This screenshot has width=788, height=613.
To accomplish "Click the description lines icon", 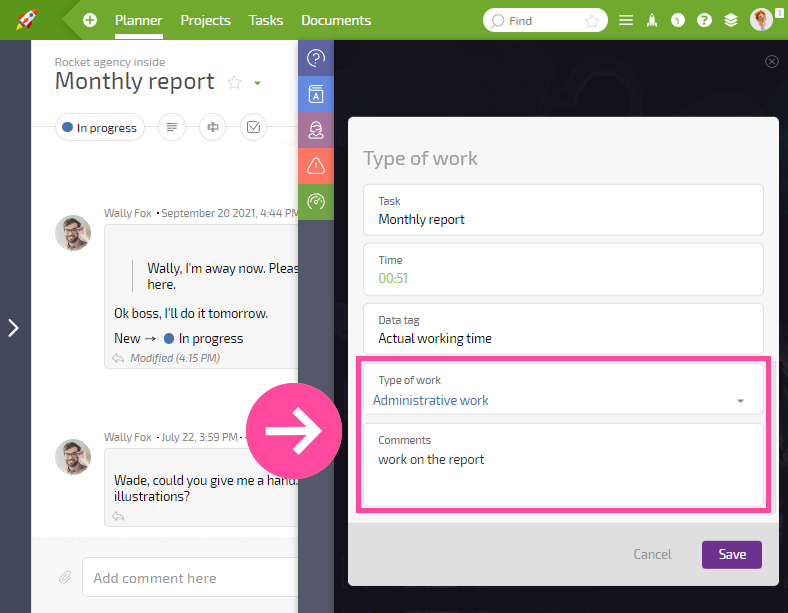I will (172, 127).
